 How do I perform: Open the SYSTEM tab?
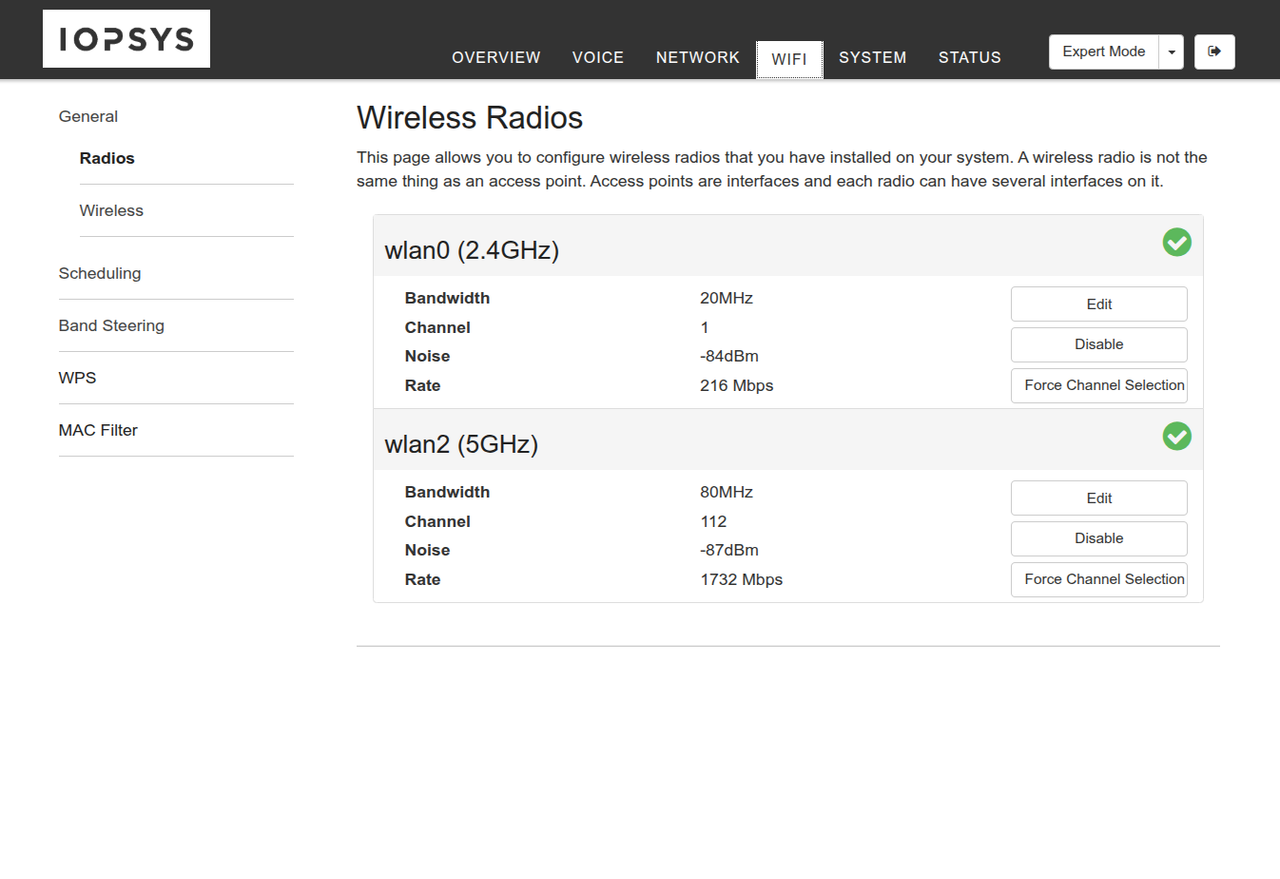[x=873, y=58]
